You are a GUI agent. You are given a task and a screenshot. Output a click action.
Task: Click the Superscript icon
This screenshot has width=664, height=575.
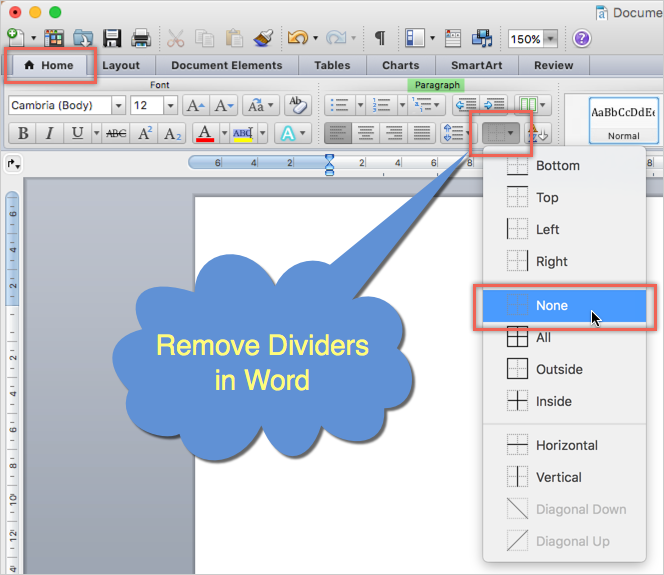click(x=145, y=133)
